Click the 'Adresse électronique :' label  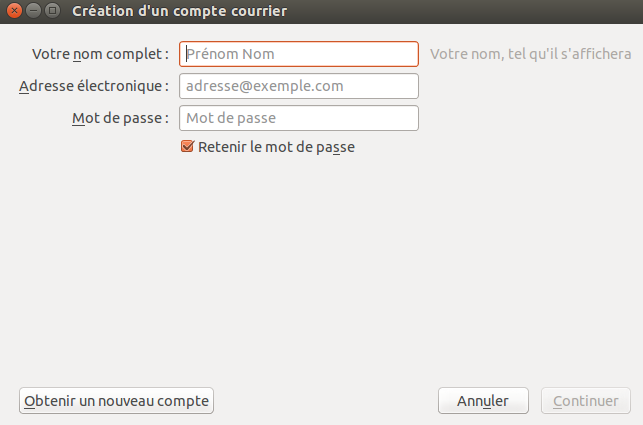point(94,86)
